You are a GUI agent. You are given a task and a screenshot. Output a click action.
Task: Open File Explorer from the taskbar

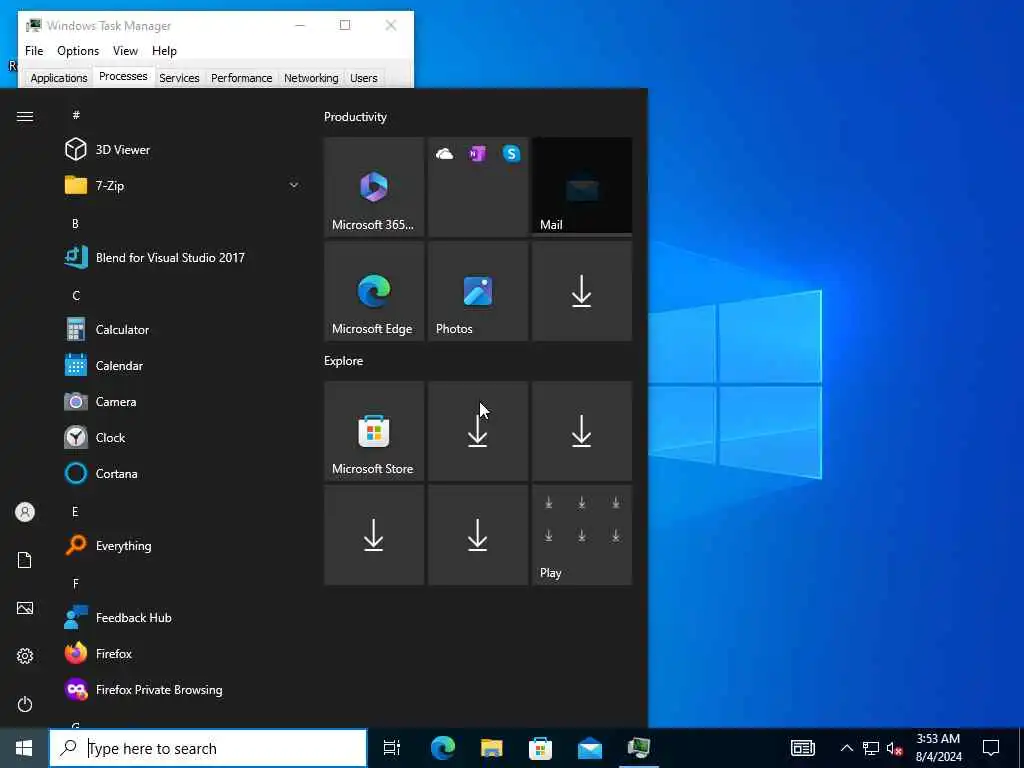492,748
